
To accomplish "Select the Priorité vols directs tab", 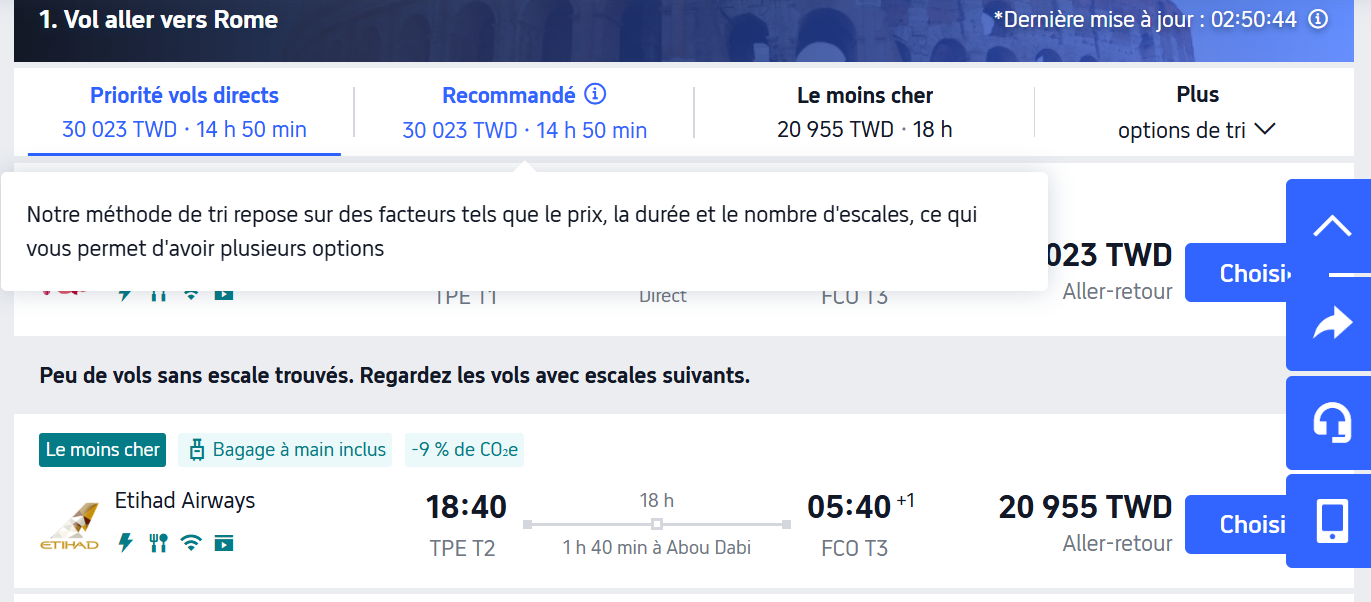I will click(x=184, y=112).
